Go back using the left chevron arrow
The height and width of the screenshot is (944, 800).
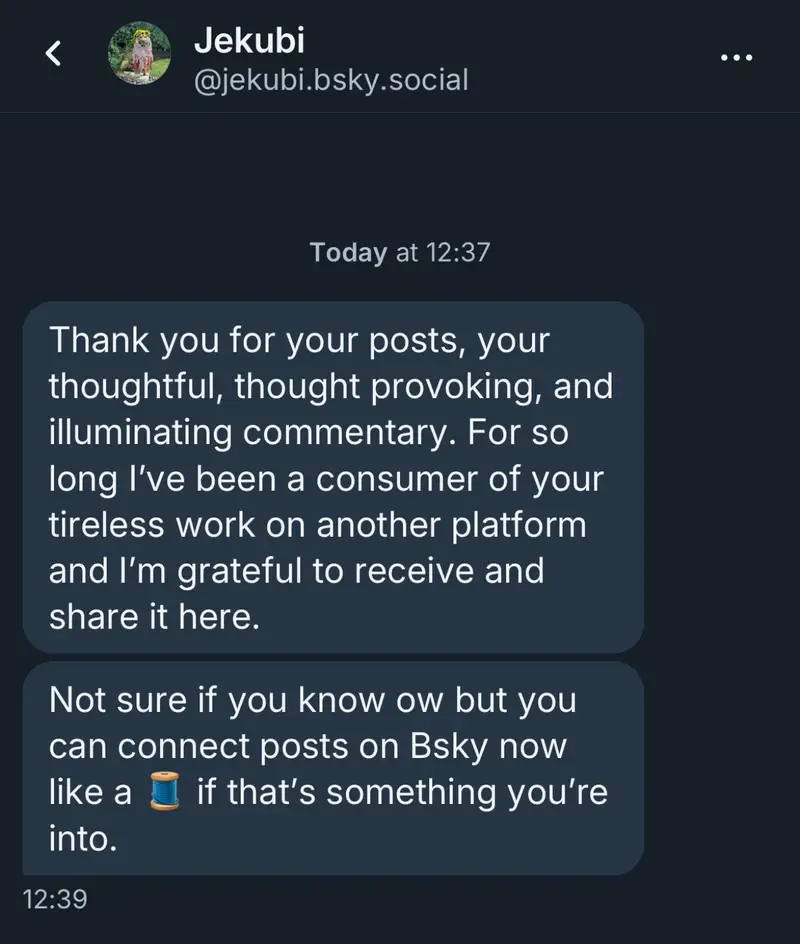click(56, 56)
